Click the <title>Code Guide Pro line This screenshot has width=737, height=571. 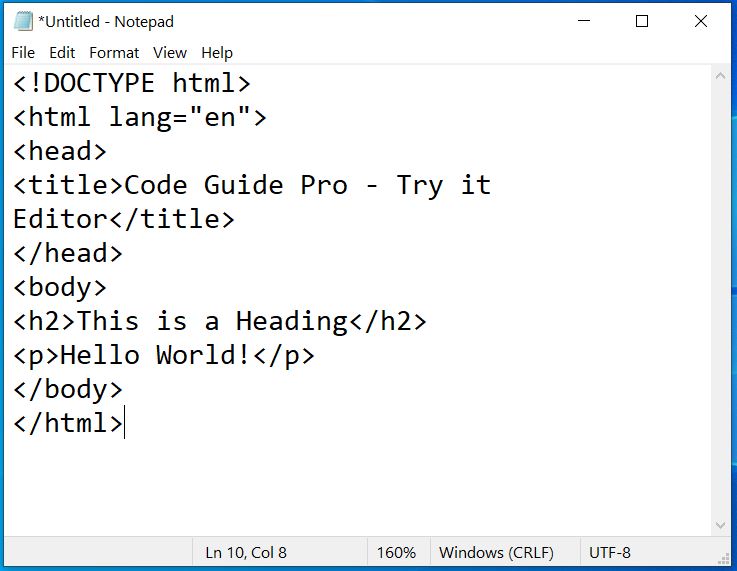point(252,185)
